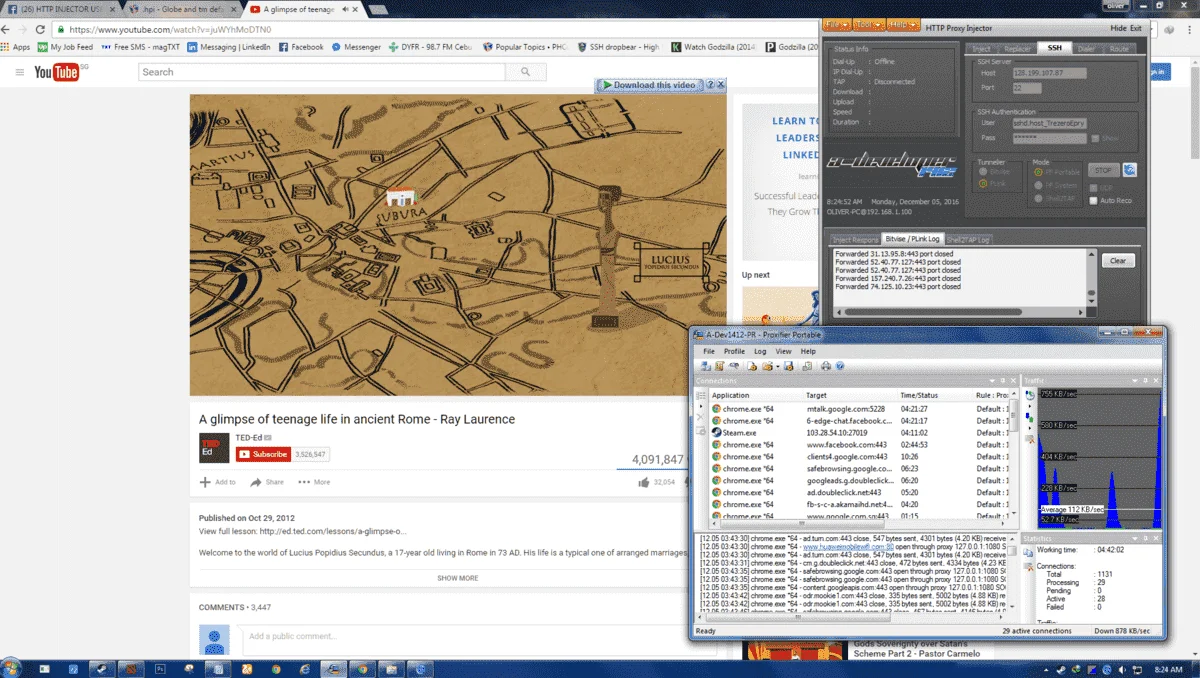Expand the Traffic pane dropdown arrow
The image size is (1200, 678).
(x=1134, y=381)
